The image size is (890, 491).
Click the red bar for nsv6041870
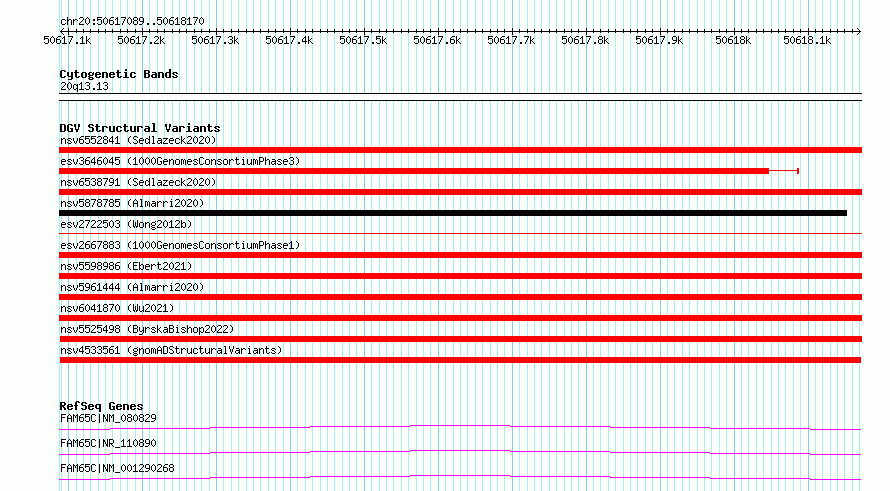460,318
